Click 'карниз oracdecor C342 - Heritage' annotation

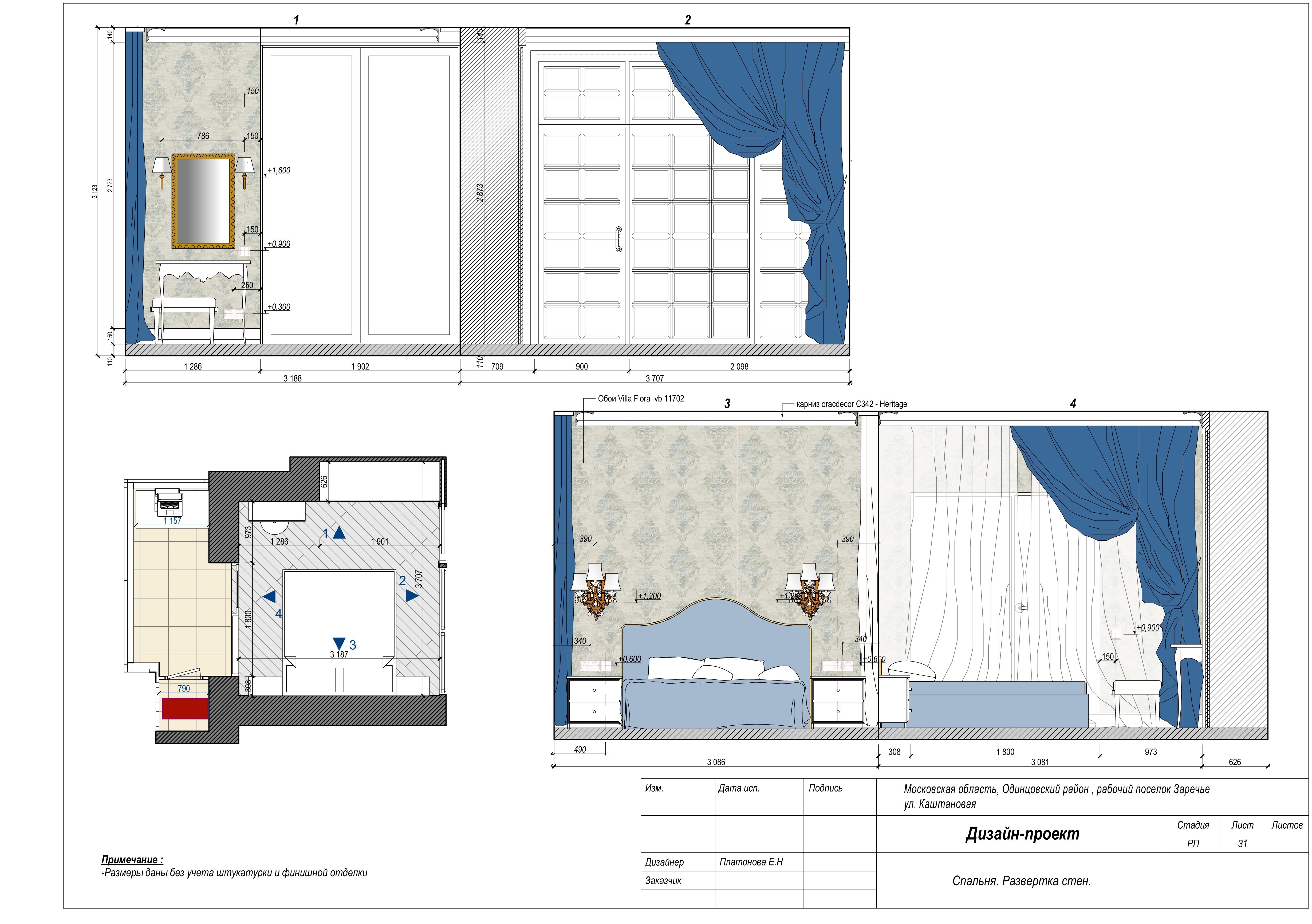click(852, 404)
